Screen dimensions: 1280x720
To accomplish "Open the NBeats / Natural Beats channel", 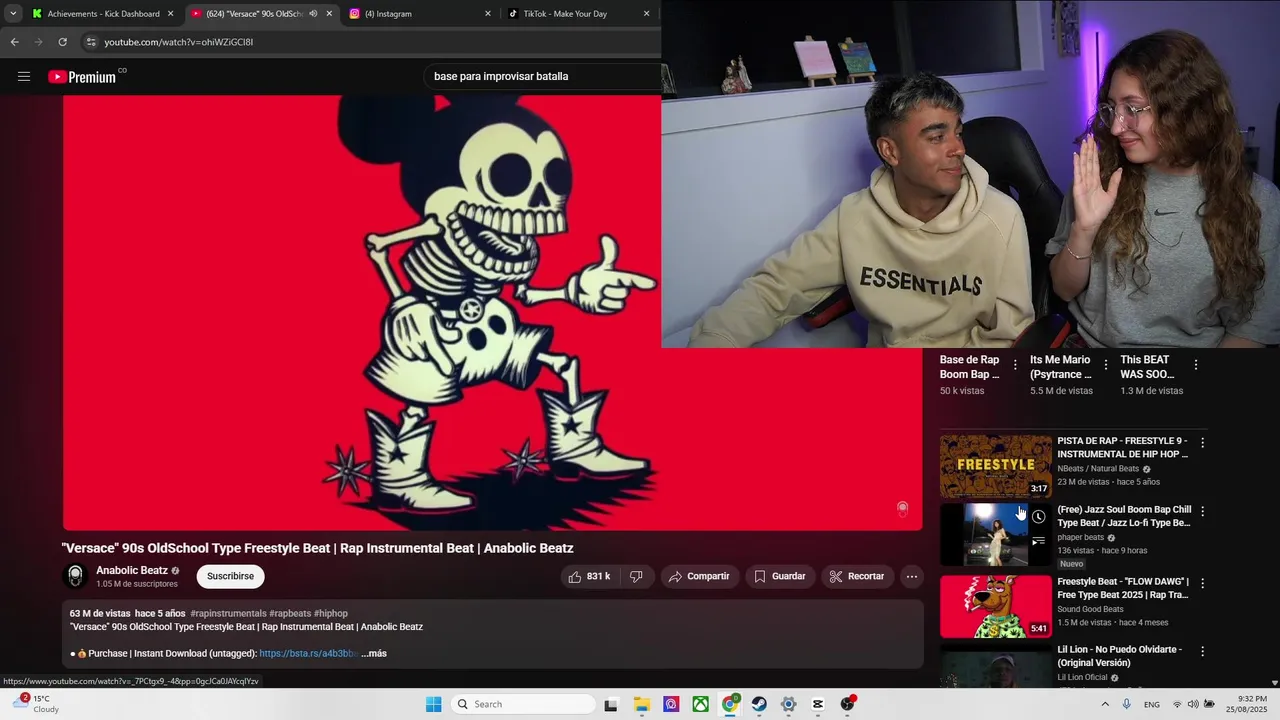I will pyautogui.click(x=1098, y=468).
